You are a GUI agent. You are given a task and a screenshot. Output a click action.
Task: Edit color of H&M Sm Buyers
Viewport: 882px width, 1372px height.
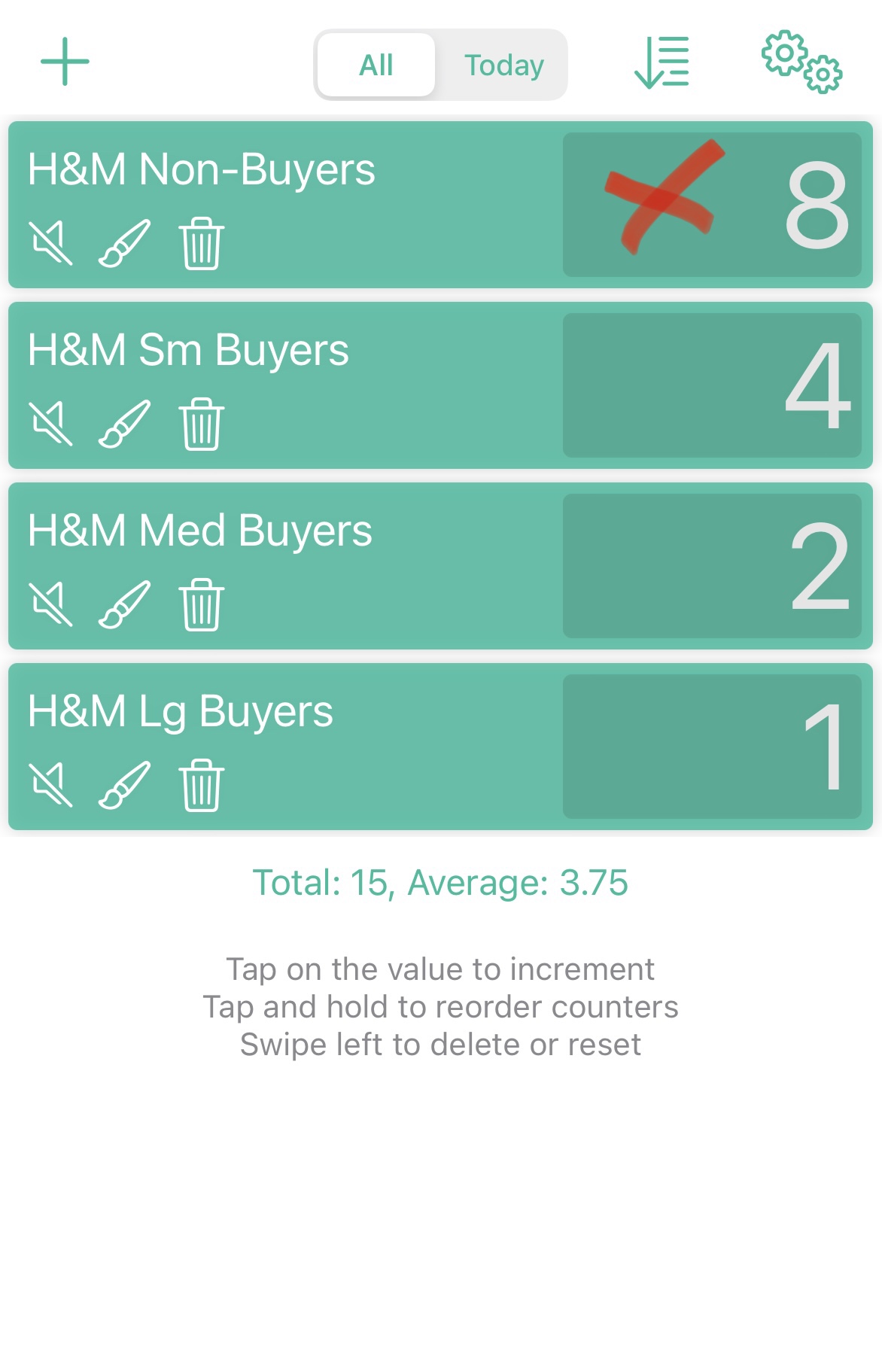(124, 424)
